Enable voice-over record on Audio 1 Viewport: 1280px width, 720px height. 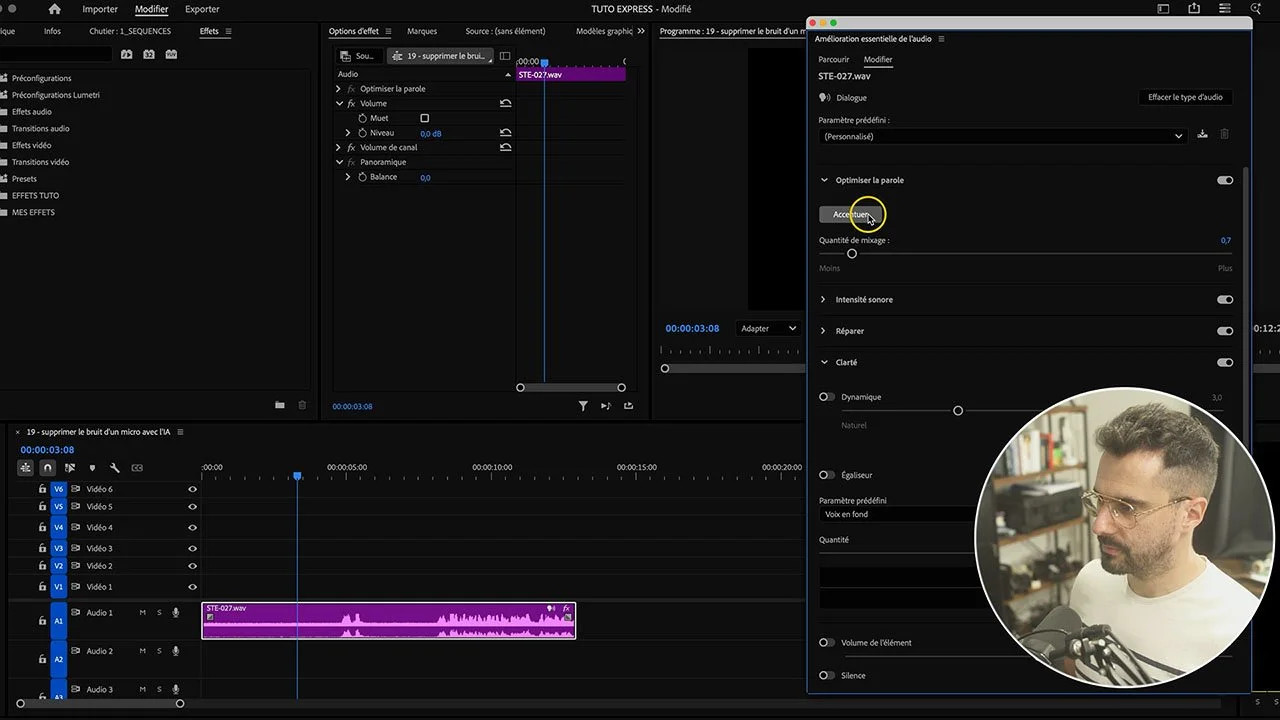coord(176,612)
